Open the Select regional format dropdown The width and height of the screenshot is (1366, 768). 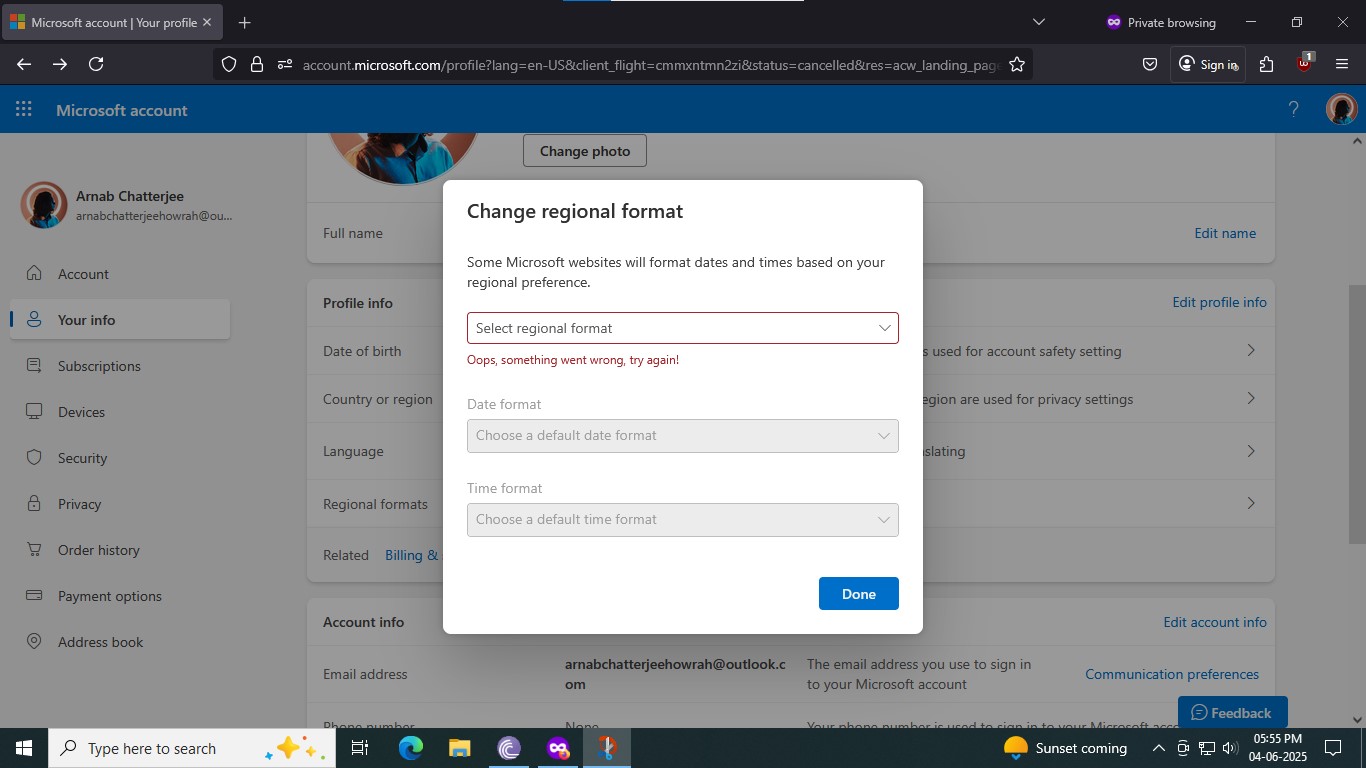(682, 328)
